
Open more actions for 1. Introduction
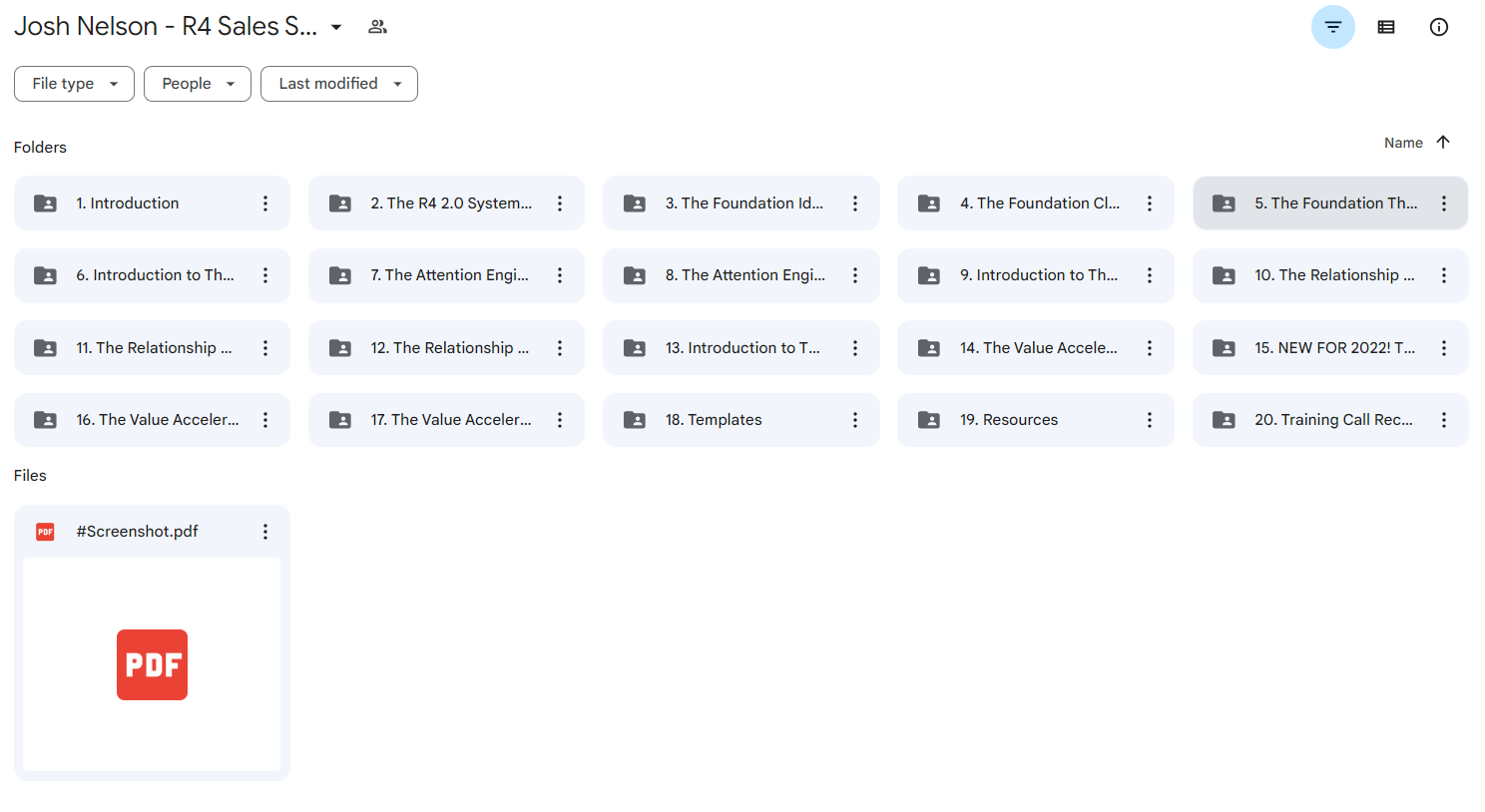(x=265, y=203)
